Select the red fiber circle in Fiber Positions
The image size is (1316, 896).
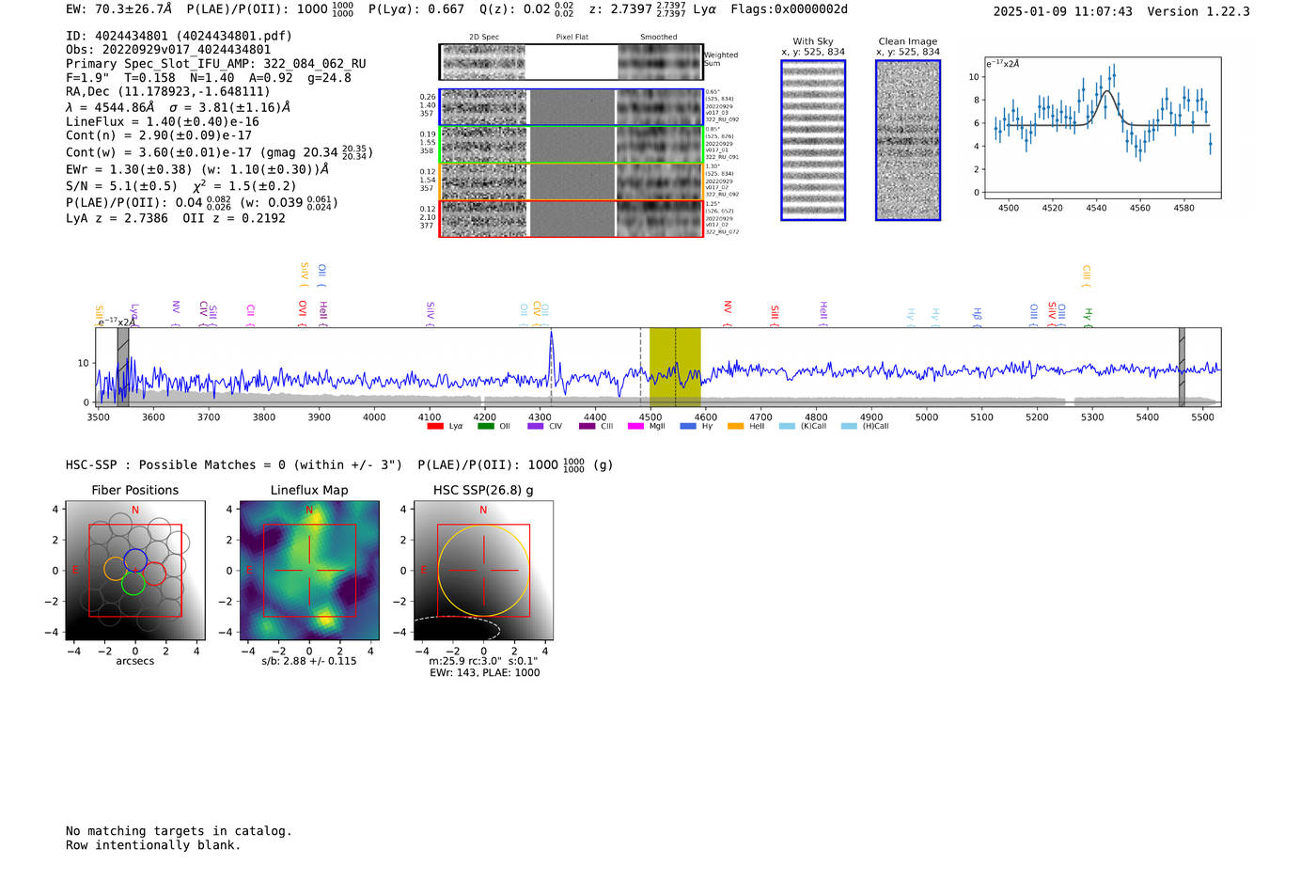(155, 573)
